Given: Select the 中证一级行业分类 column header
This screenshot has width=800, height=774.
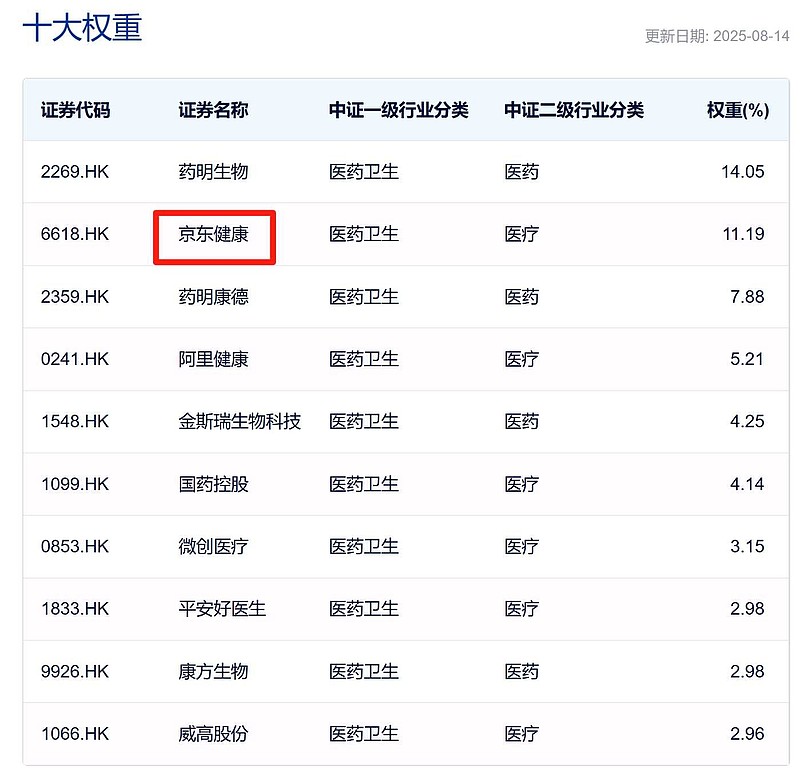Looking at the screenshot, I should [398, 110].
